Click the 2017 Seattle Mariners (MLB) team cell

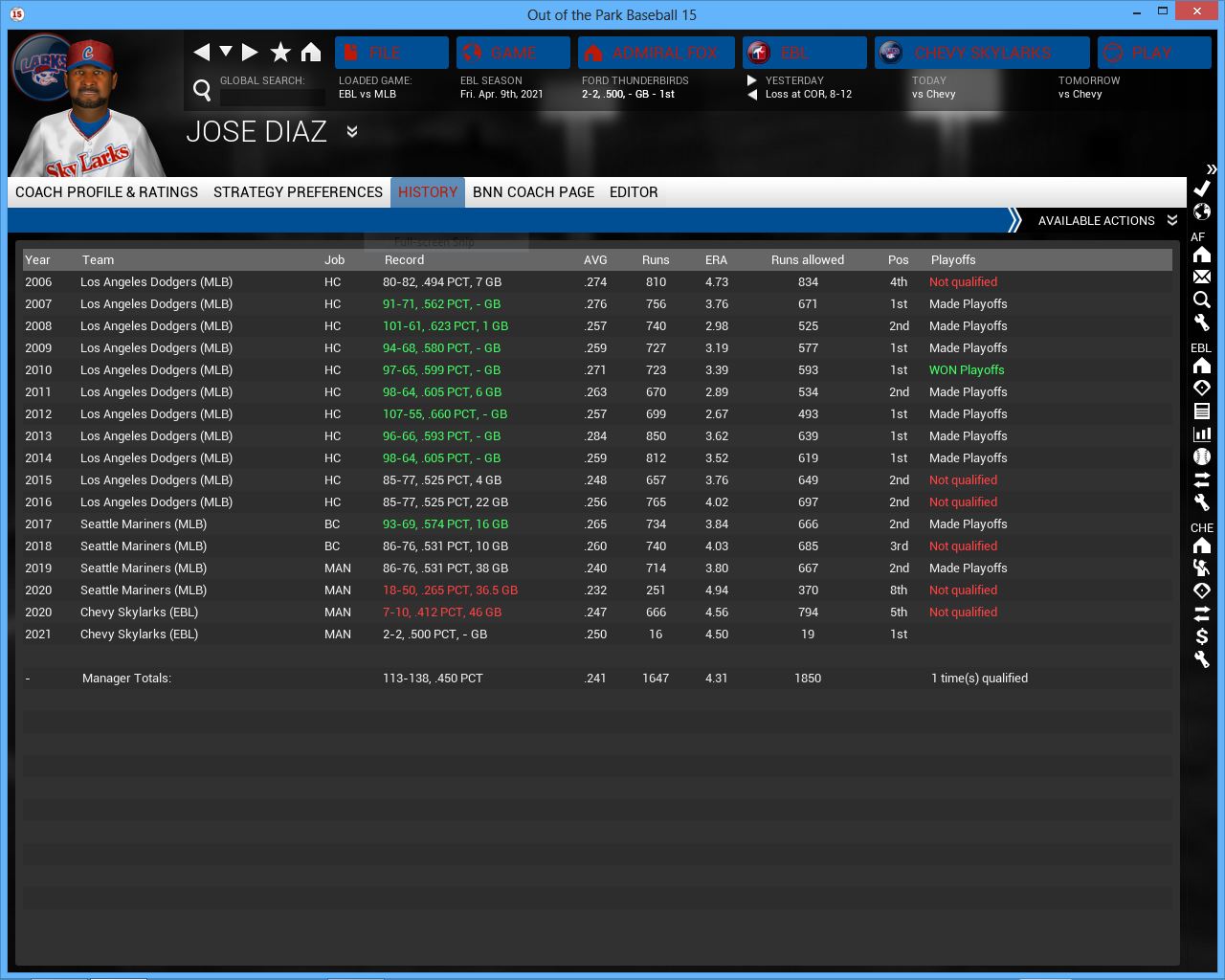pos(144,524)
